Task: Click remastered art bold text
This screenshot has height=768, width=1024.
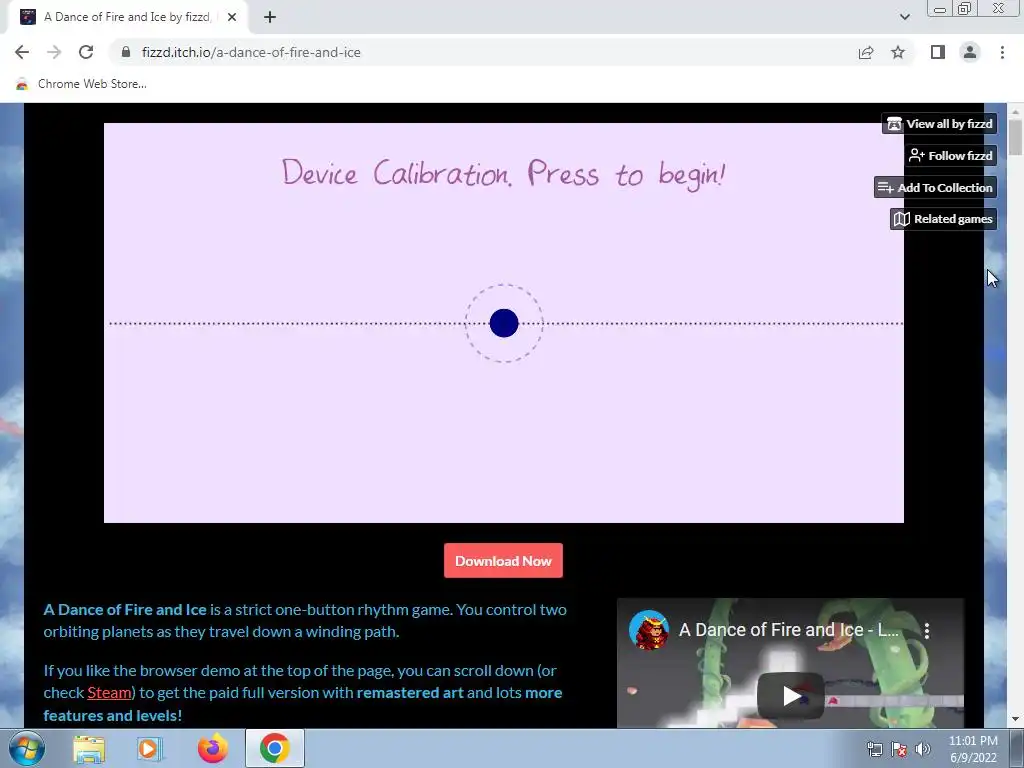Action: pyautogui.click(x=409, y=692)
